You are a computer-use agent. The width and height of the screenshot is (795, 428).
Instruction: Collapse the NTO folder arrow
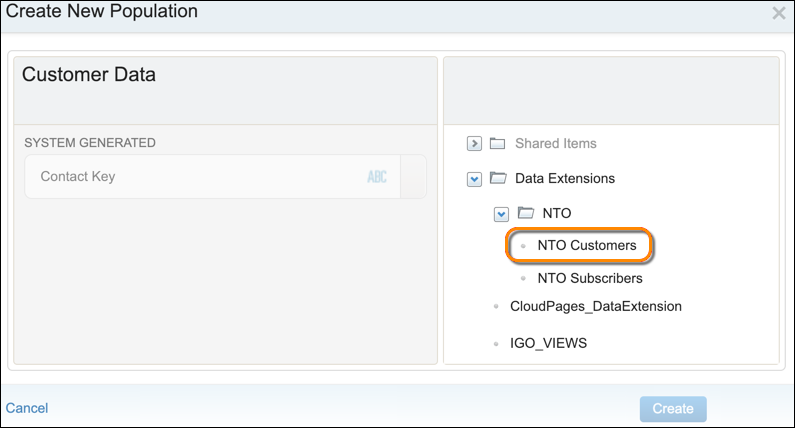[x=501, y=214]
